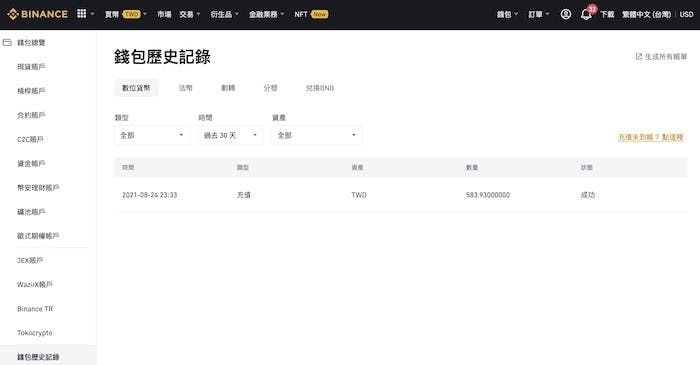The width and height of the screenshot is (700, 365).
Task: Open the 繁體中文 (台灣) language selector
Action: click(646, 14)
